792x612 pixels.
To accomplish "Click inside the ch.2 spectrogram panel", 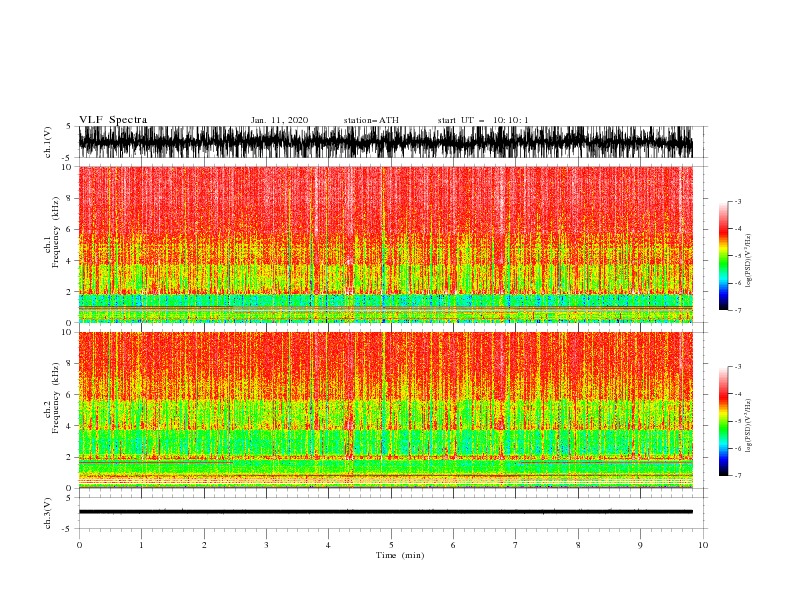I will coord(385,410).
